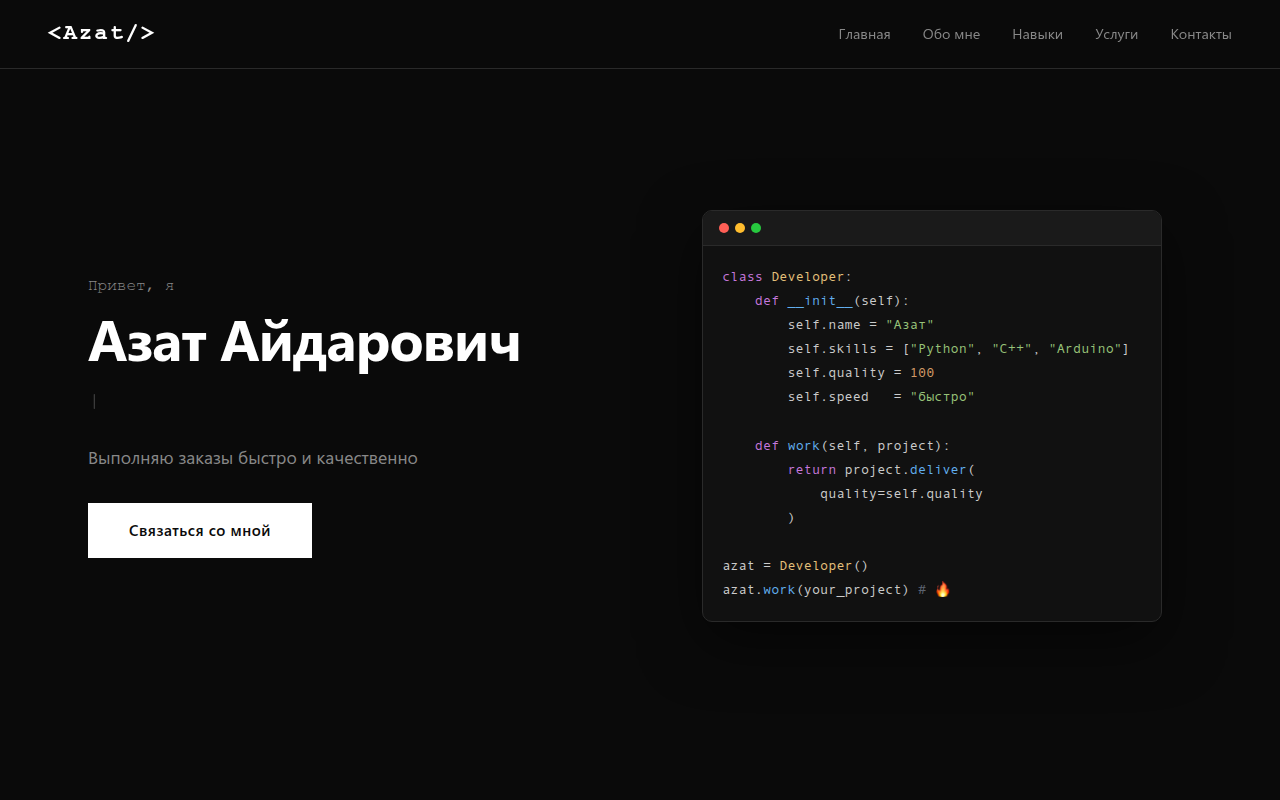
Task: Click the Привет, я greeting text
Action: pyautogui.click(x=131, y=286)
